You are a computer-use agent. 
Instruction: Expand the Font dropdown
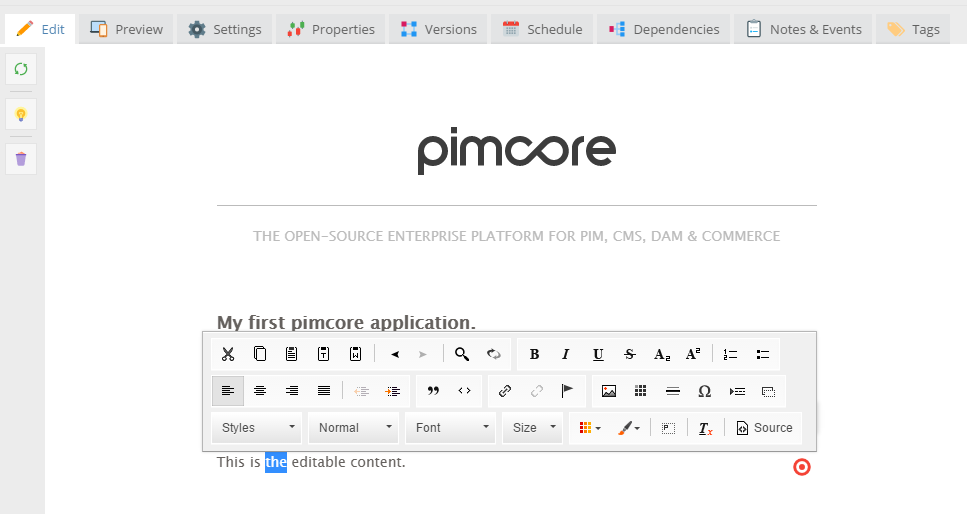pos(452,428)
